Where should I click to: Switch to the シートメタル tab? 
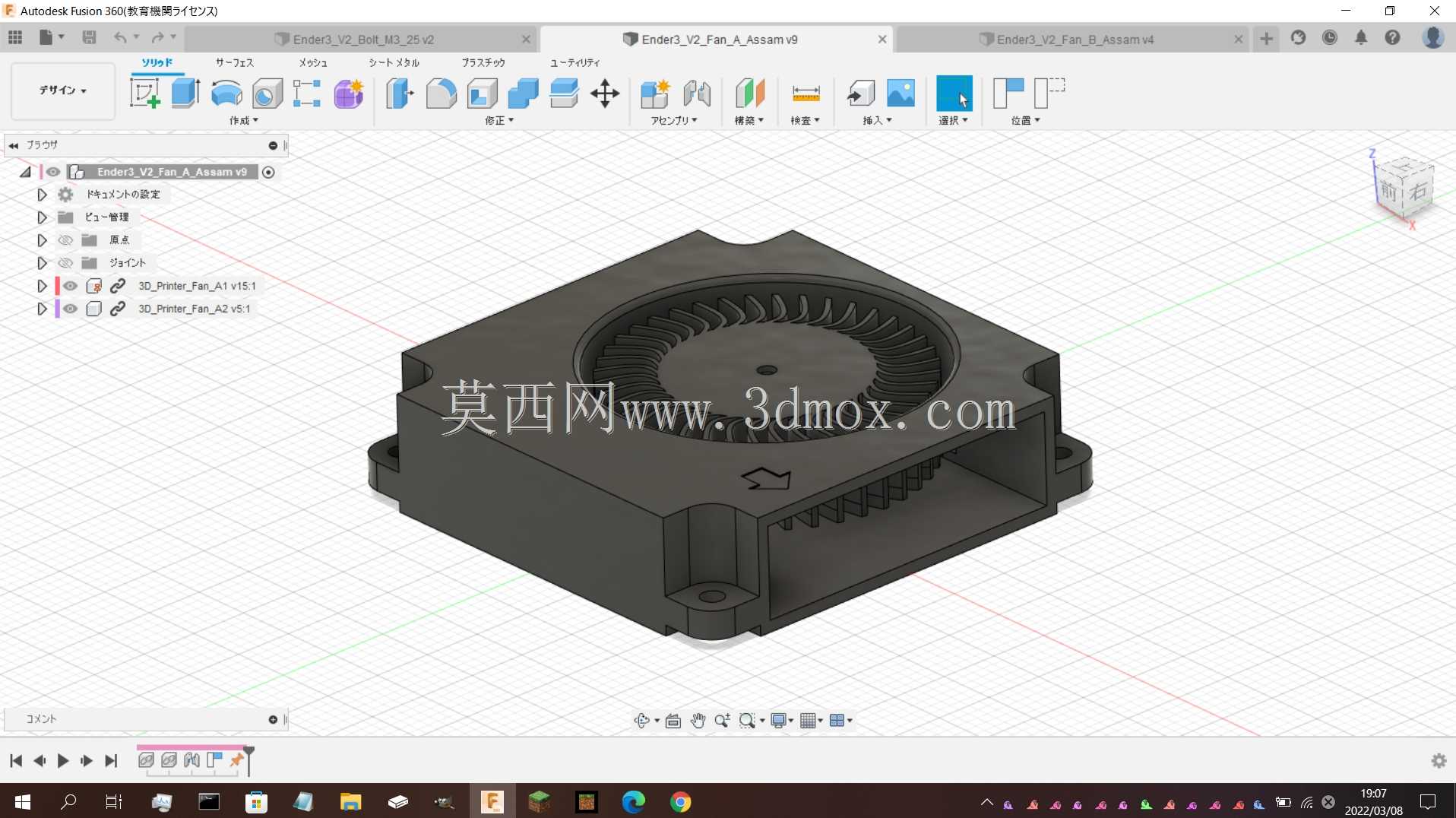click(x=394, y=62)
